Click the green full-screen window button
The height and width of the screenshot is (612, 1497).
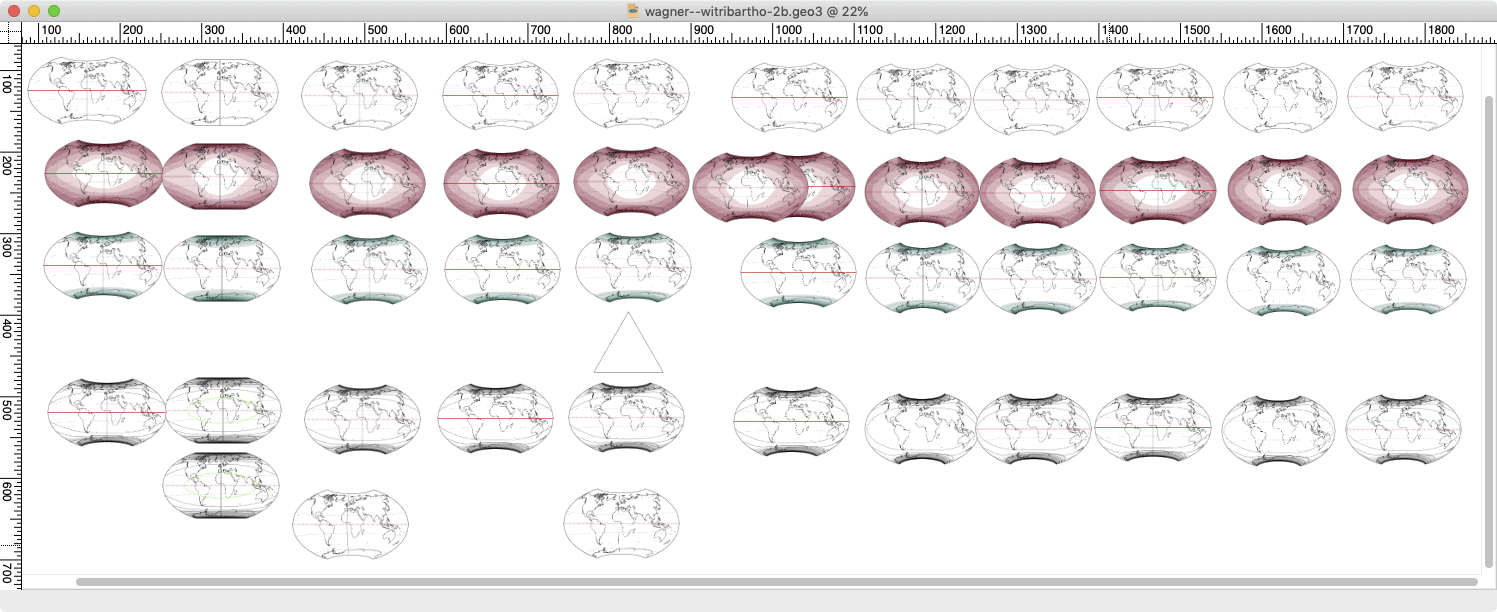[x=54, y=10]
